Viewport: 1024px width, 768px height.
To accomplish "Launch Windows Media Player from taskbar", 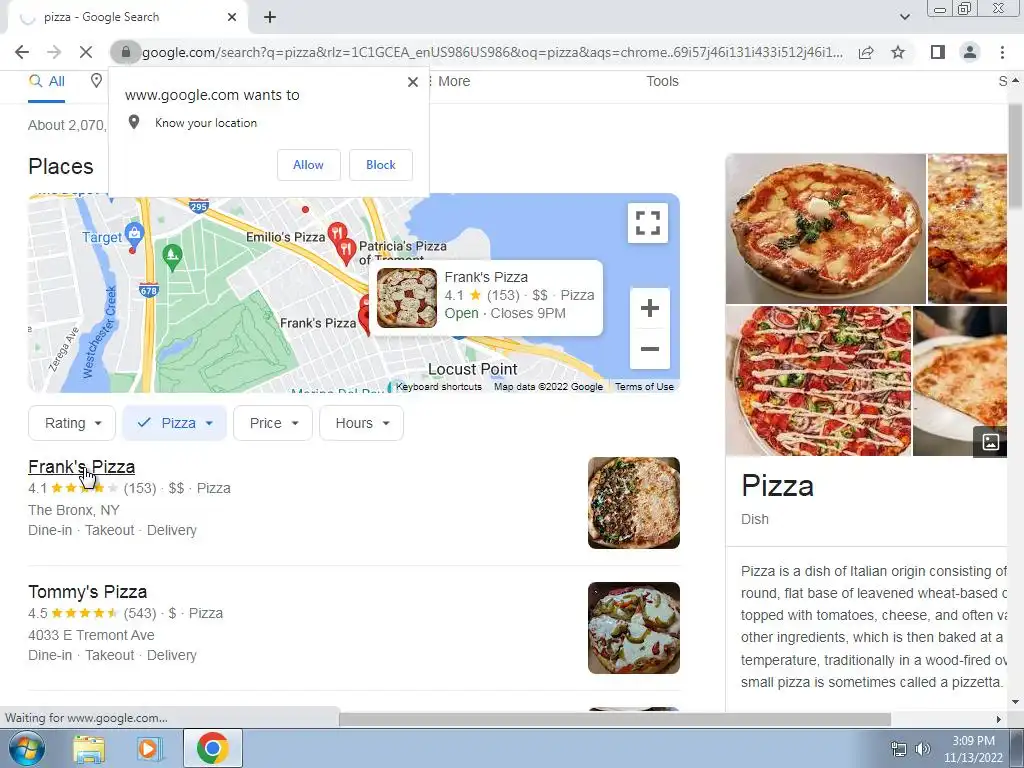I will tap(150, 748).
